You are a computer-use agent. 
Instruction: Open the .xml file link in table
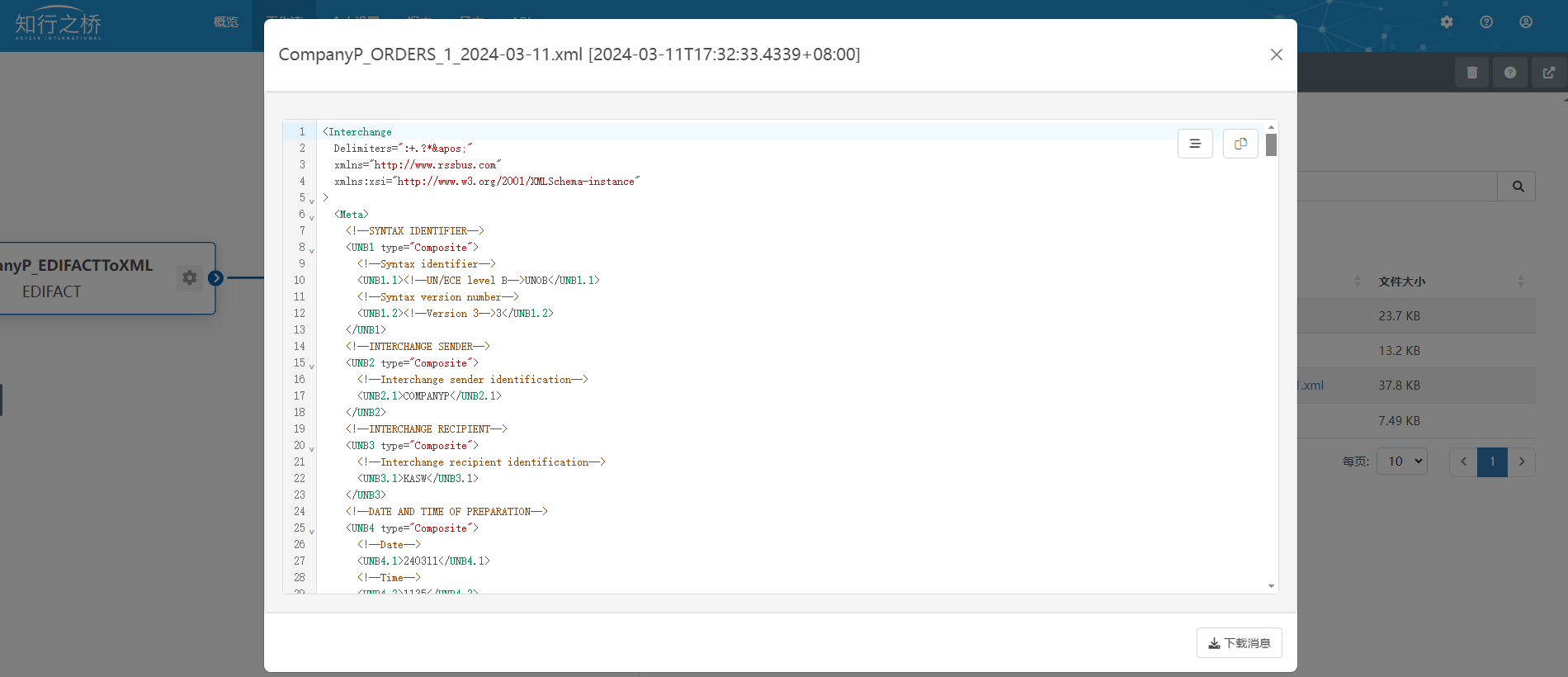pyautogui.click(x=1311, y=386)
